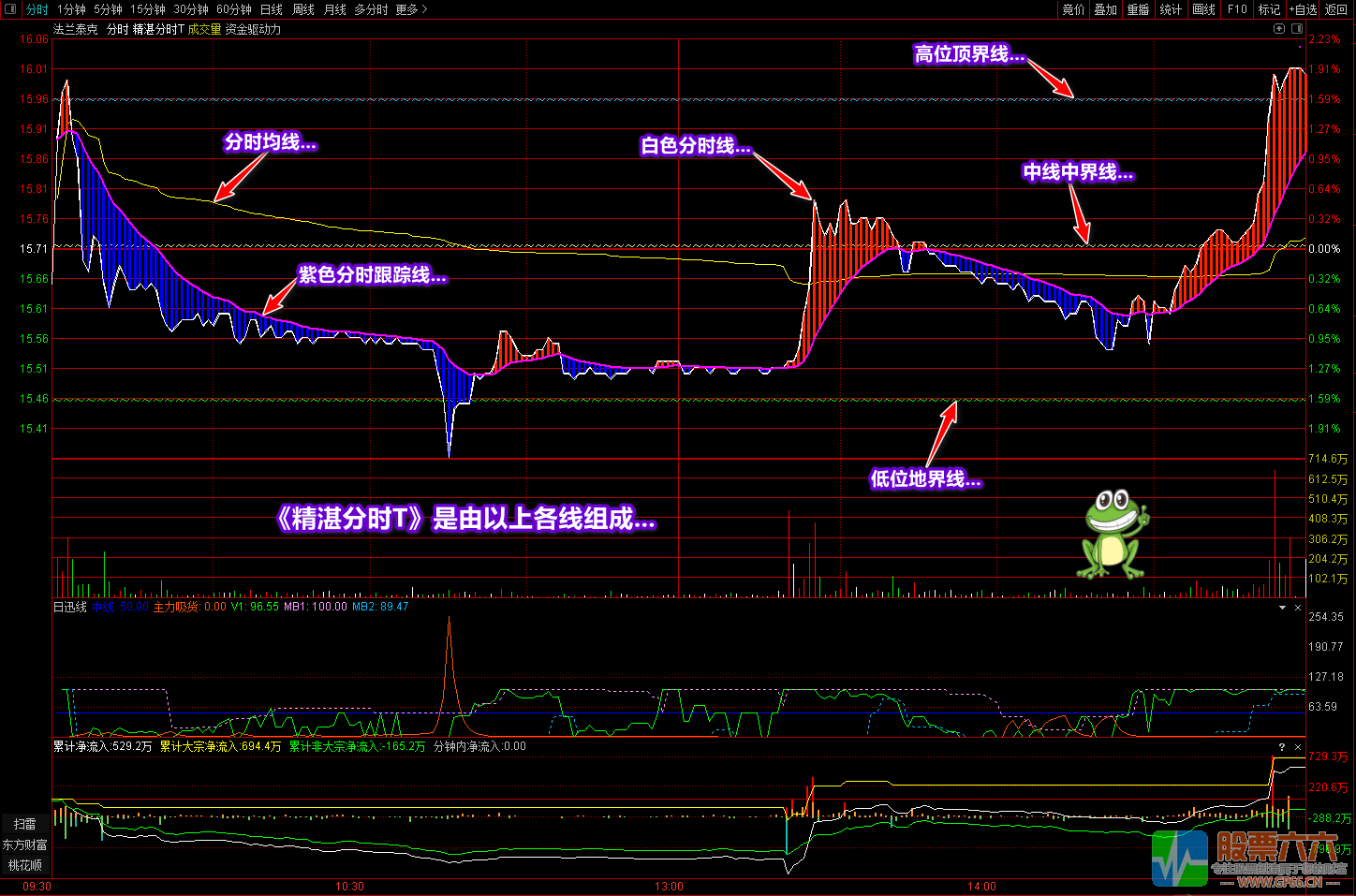Click the 叠加 overlay button
This screenshot has width=1356, height=896.
[1106, 9]
